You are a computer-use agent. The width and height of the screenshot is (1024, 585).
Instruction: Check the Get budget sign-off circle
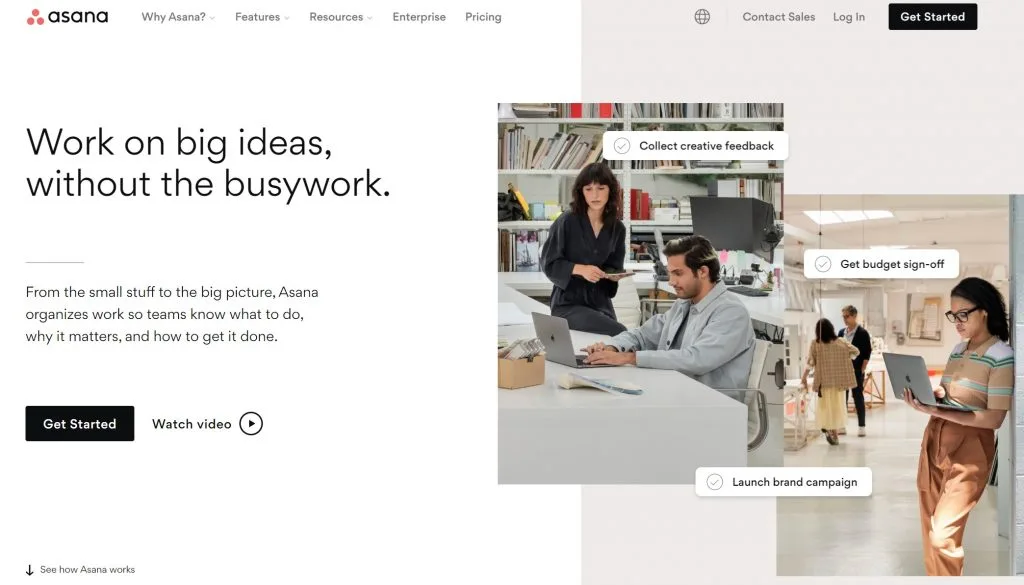[823, 264]
